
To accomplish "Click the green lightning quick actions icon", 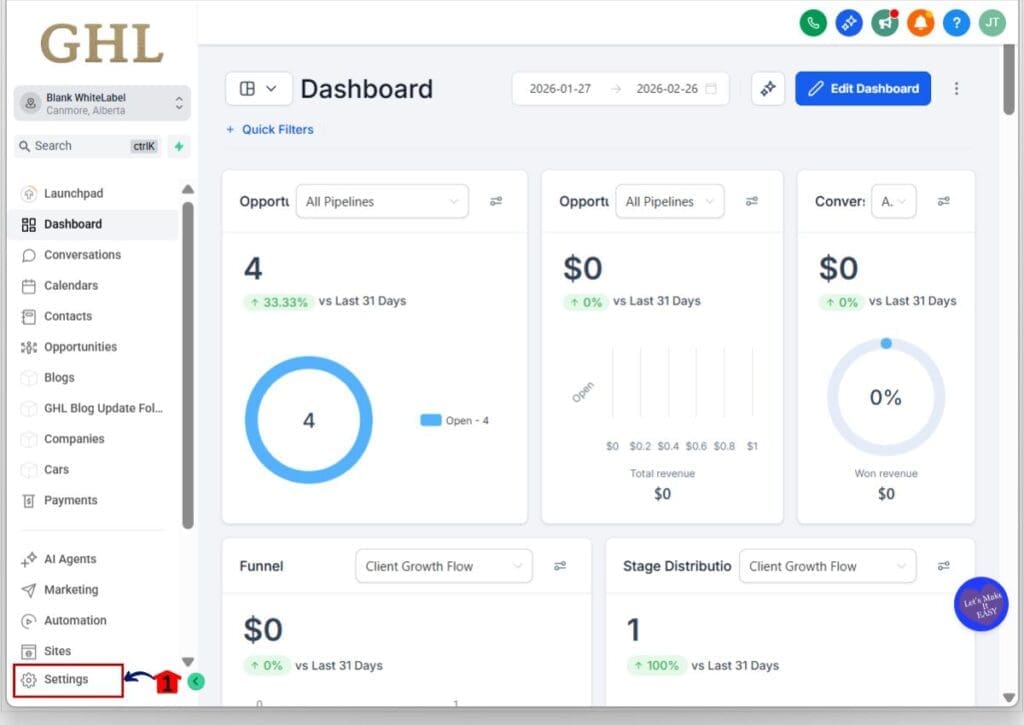I will (x=179, y=146).
